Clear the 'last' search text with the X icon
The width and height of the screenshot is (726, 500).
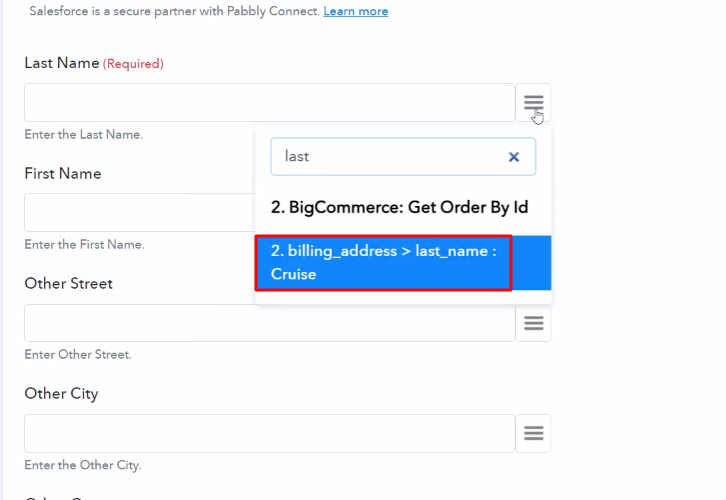pos(513,157)
